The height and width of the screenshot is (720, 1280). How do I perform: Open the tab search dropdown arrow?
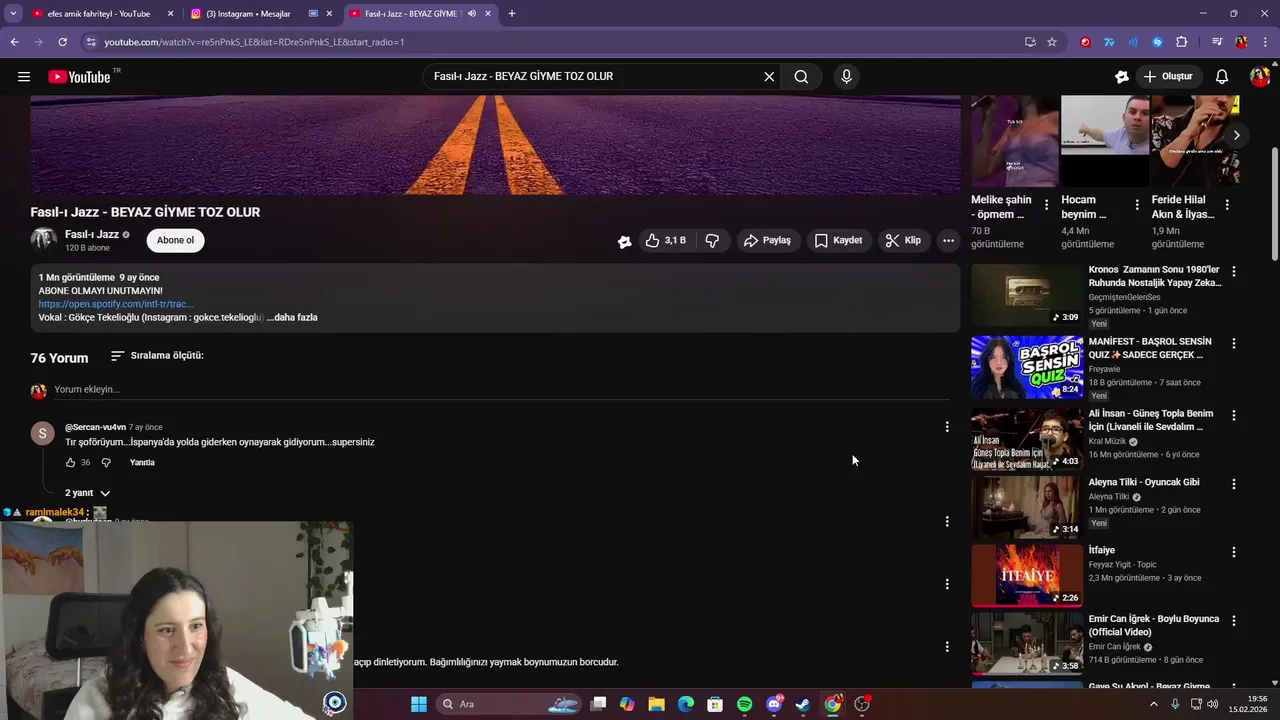13,14
